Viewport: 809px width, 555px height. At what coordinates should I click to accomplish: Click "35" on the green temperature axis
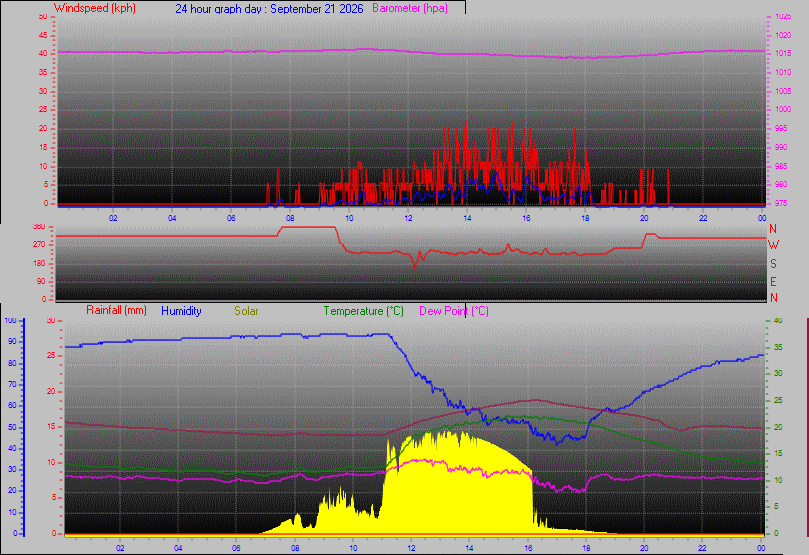(x=778, y=347)
